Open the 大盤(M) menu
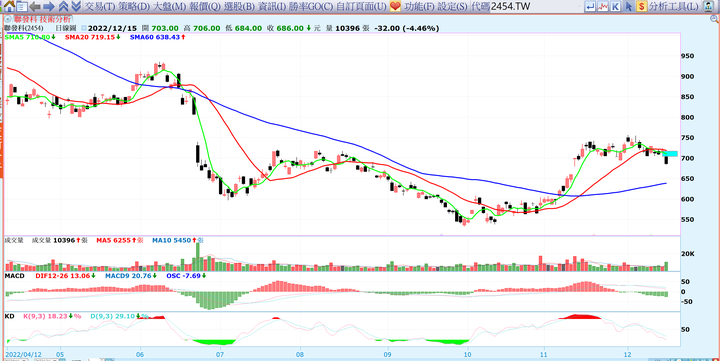 [169, 6]
